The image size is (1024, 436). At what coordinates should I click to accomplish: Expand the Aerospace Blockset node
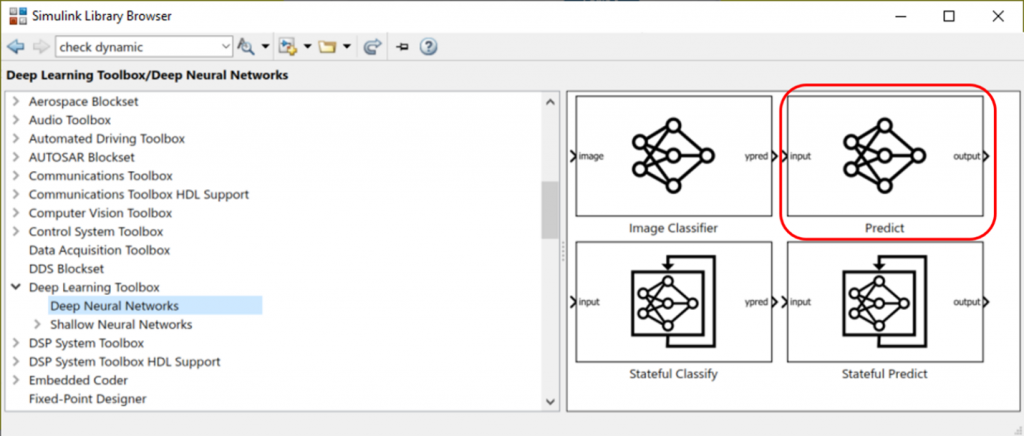coord(15,102)
